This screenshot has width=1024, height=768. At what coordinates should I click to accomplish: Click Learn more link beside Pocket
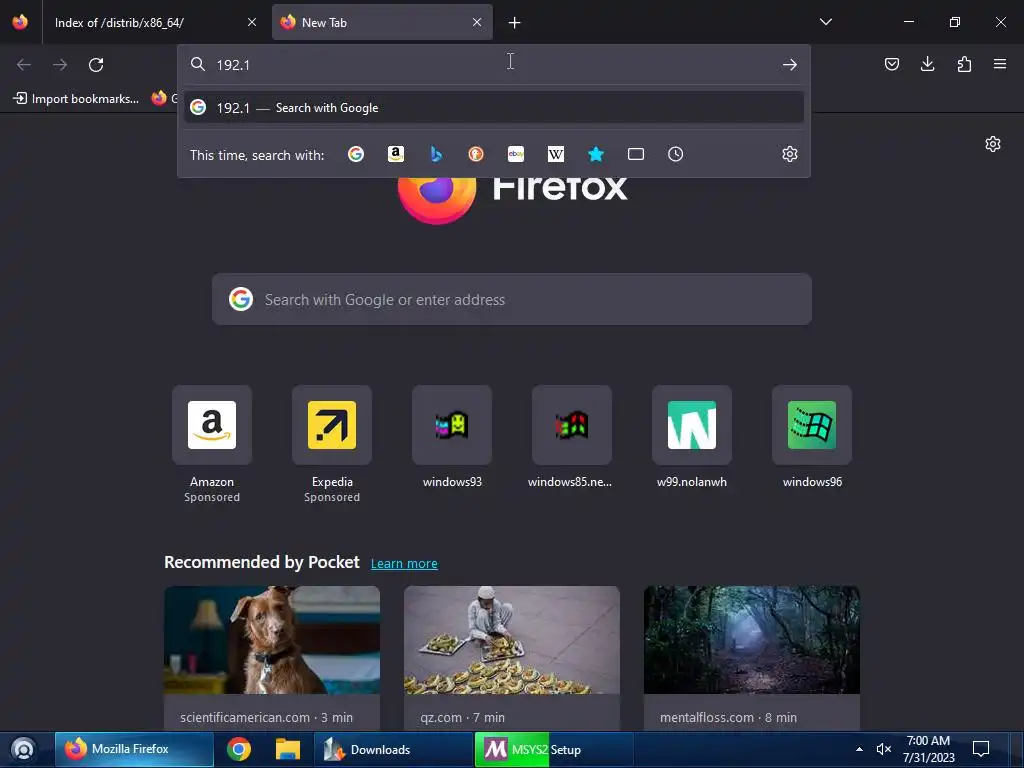click(x=404, y=564)
